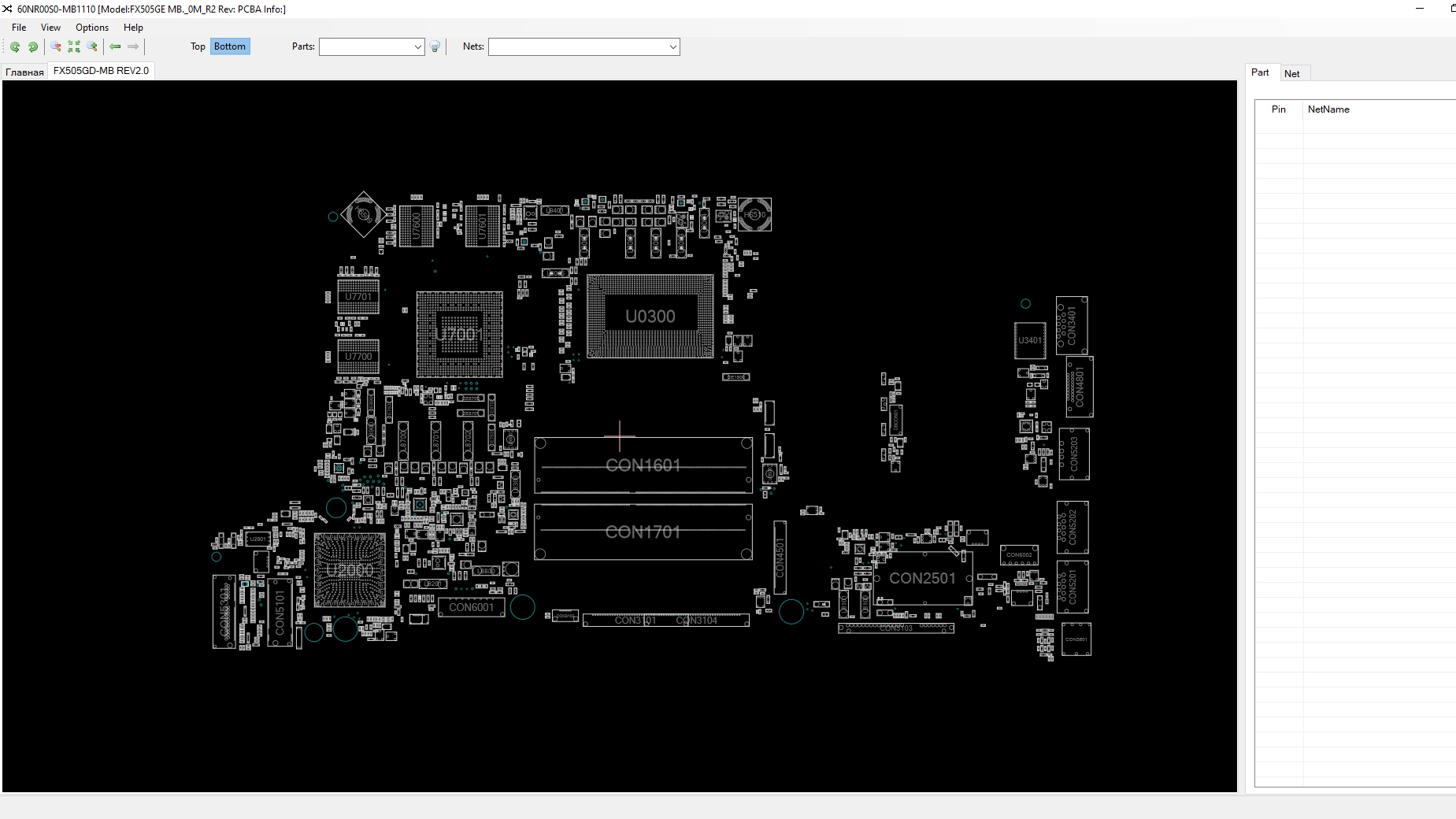Select the CON4801 connector on board
The width and height of the screenshot is (1456, 819).
click(x=1080, y=387)
